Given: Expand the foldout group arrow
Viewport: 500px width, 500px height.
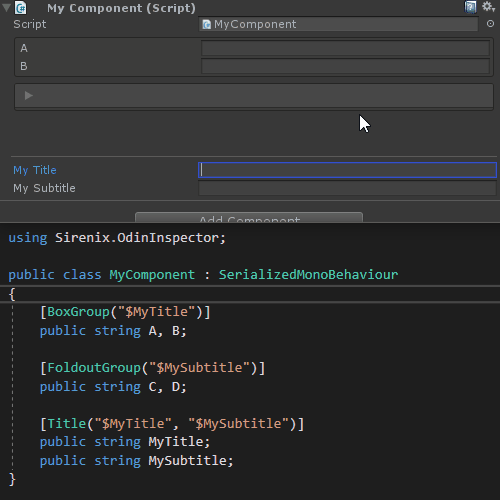Looking at the screenshot, I should 29,96.
